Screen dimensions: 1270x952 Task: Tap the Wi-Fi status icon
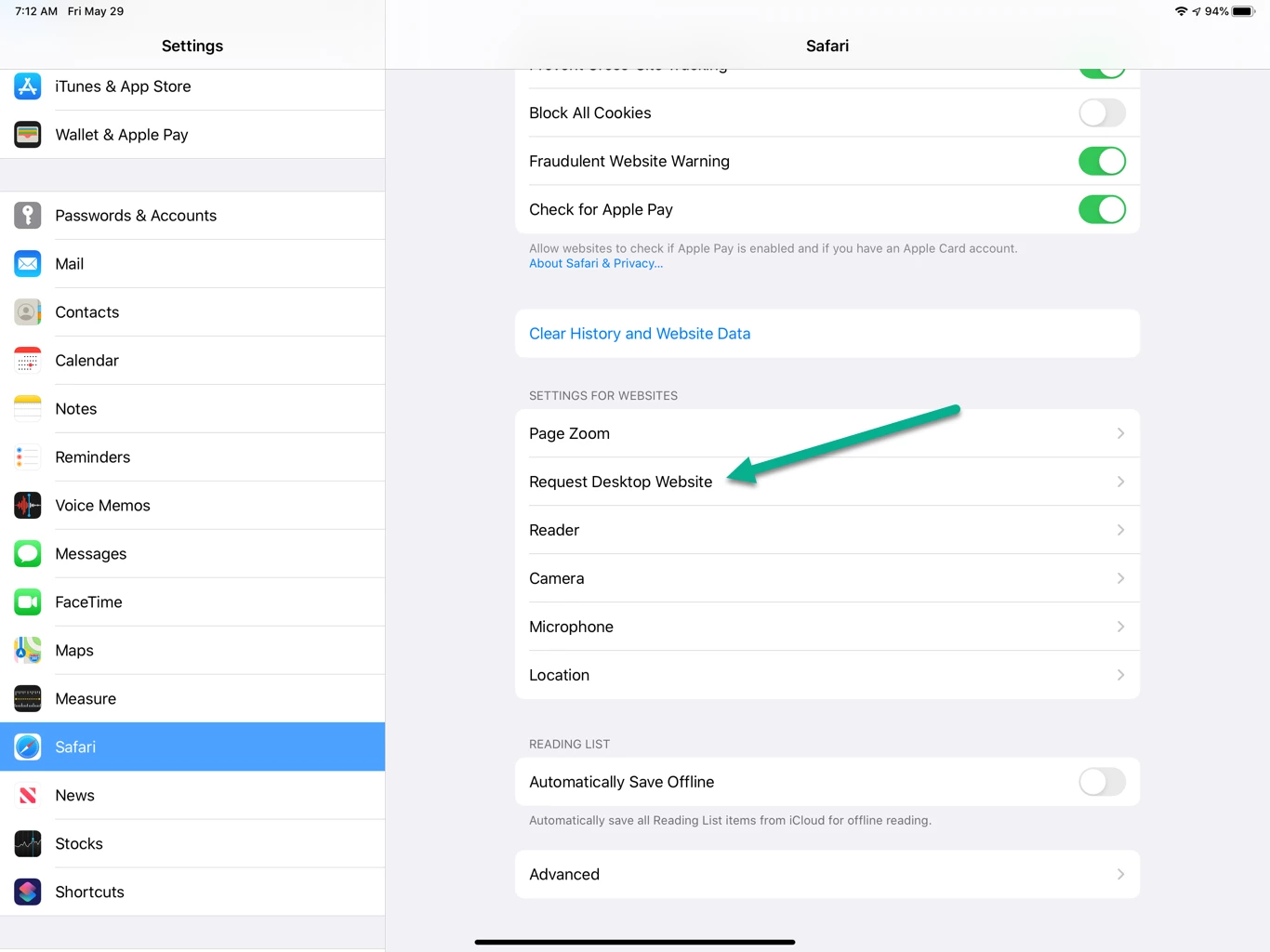point(1181,11)
